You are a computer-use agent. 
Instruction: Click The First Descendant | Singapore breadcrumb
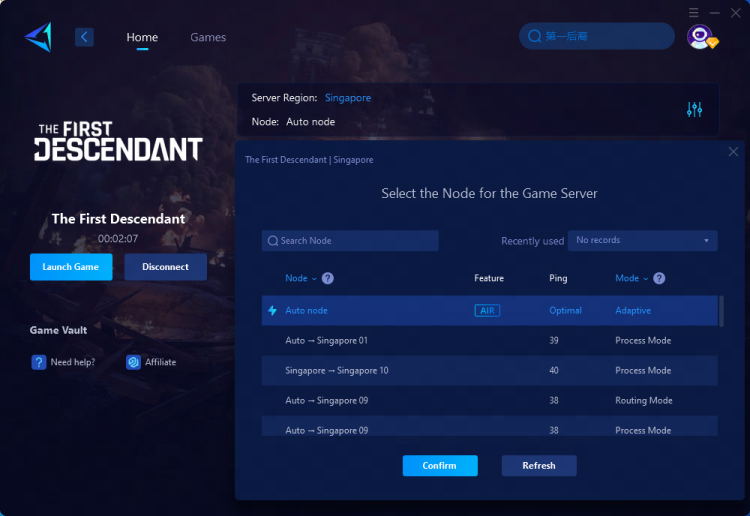309,160
